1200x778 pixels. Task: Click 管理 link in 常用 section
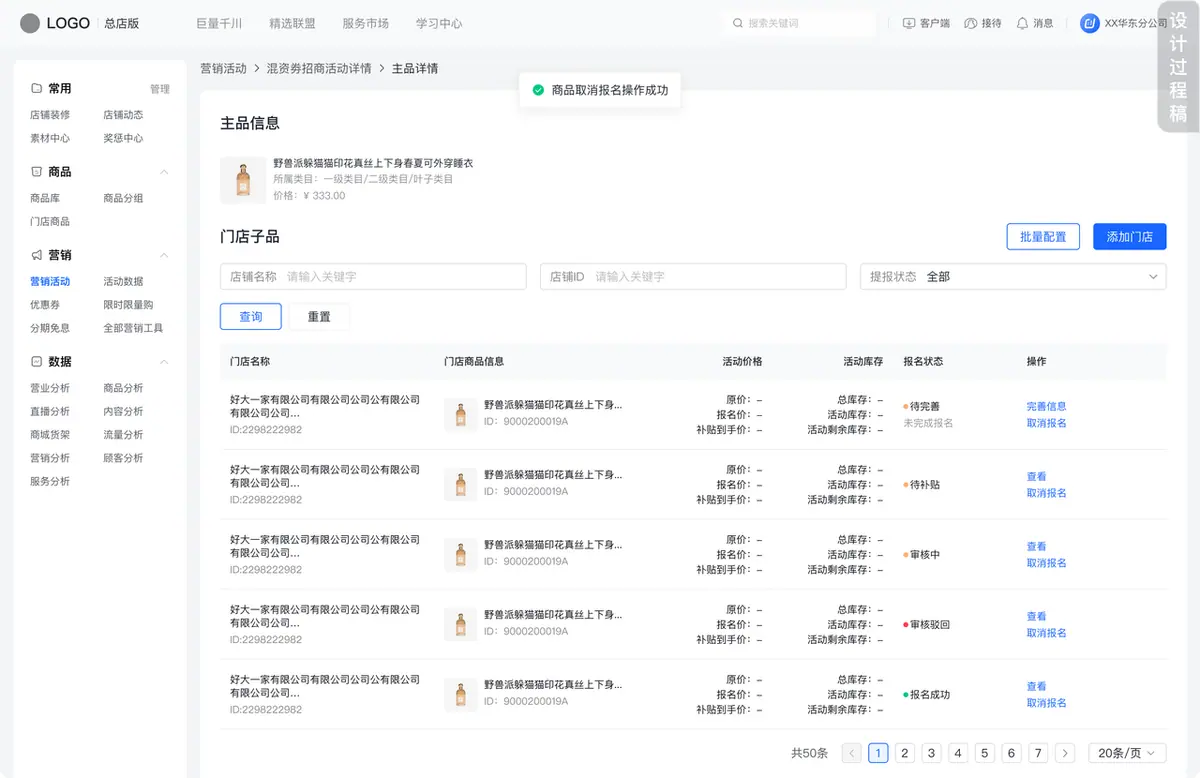coord(160,89)
